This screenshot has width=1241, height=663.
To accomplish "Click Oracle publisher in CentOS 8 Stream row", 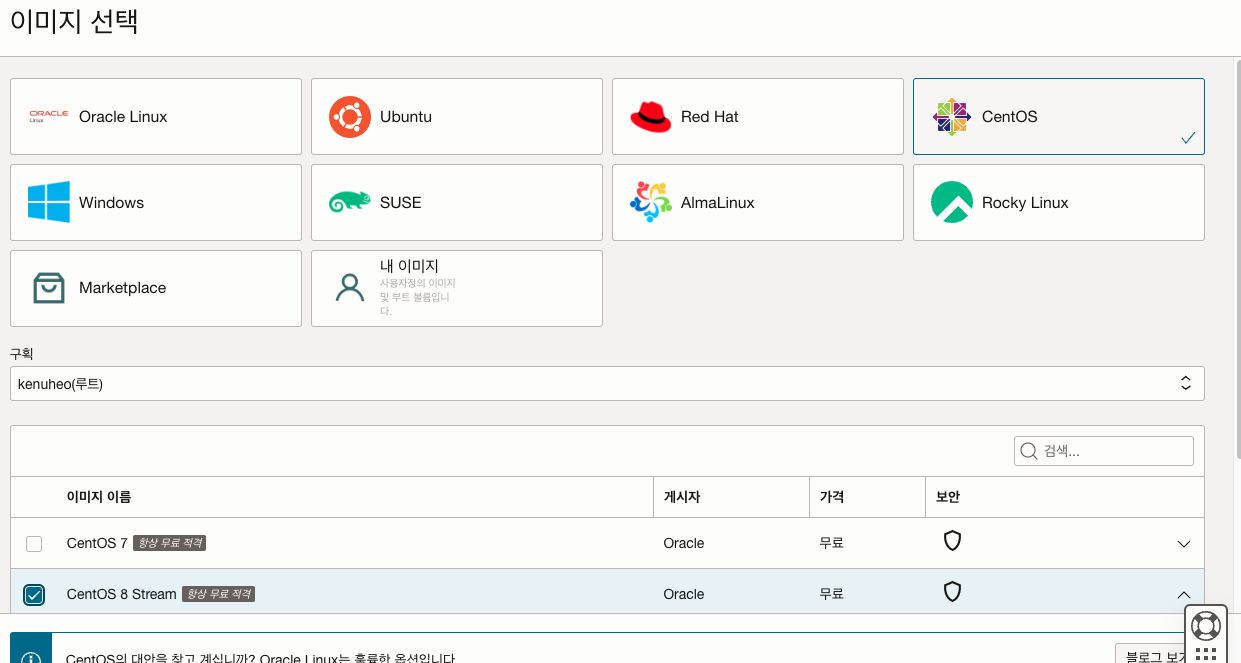I will point(684,594).
